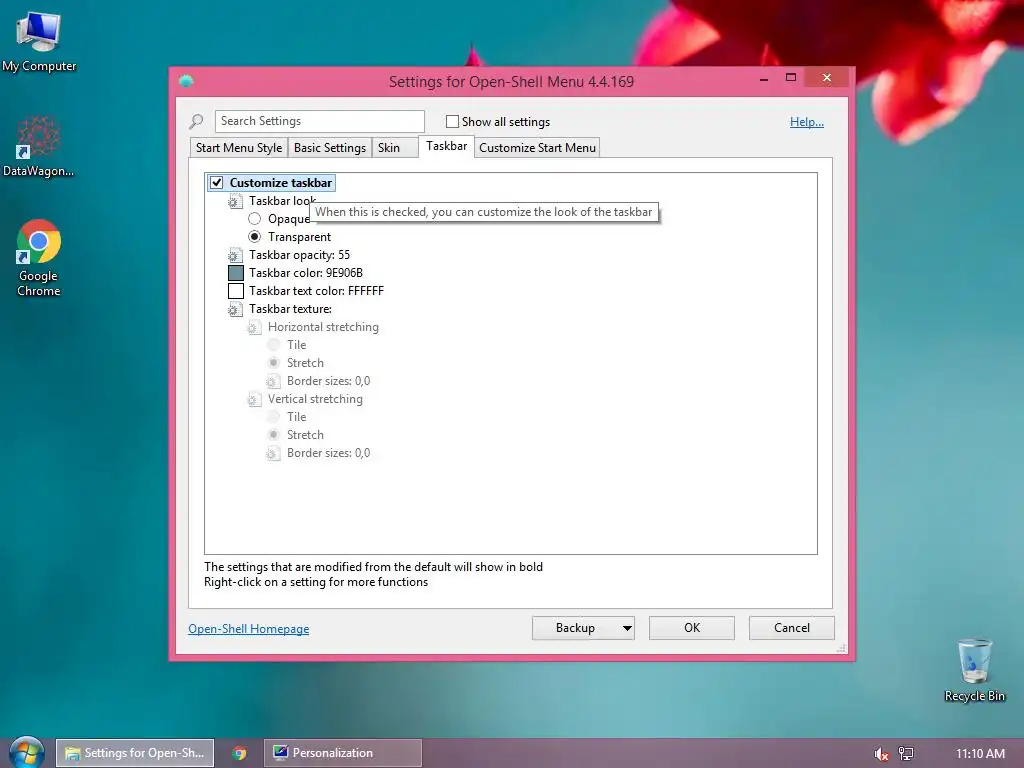Uncheck Customize taskbar
This screenshot has height=768, width=1024.
[x=217, y=183]
